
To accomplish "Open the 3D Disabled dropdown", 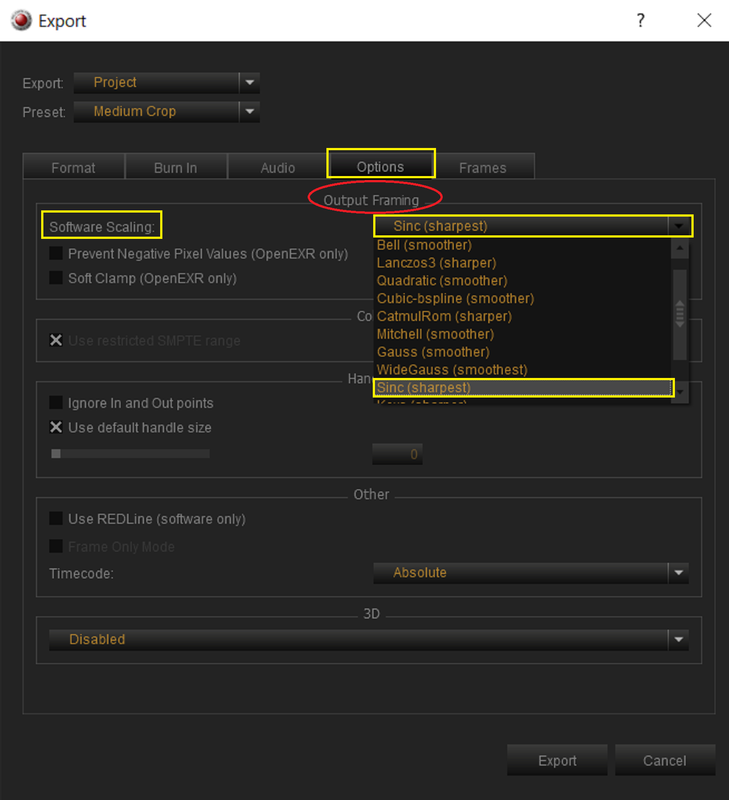I will [x=369, y=639].
